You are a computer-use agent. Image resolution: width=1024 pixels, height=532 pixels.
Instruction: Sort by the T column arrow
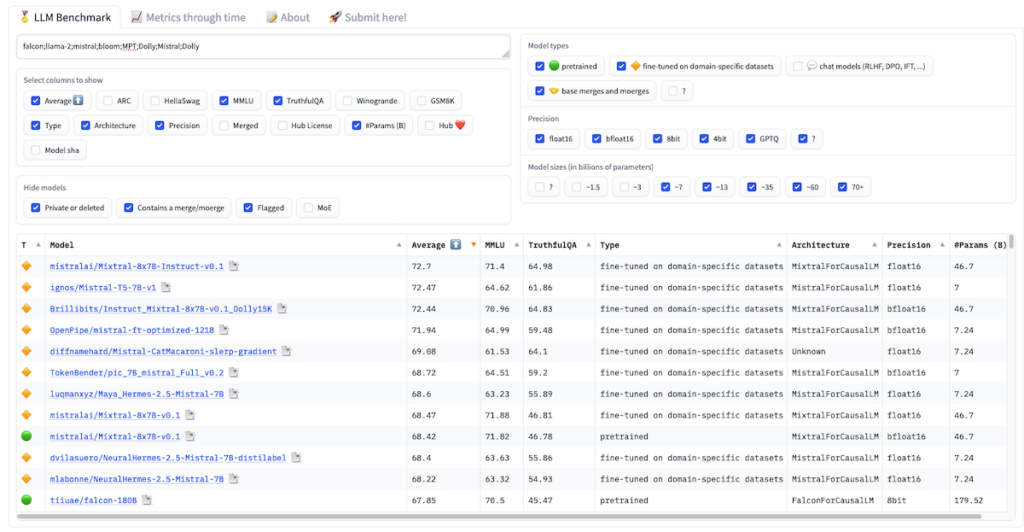coord(38,245)
